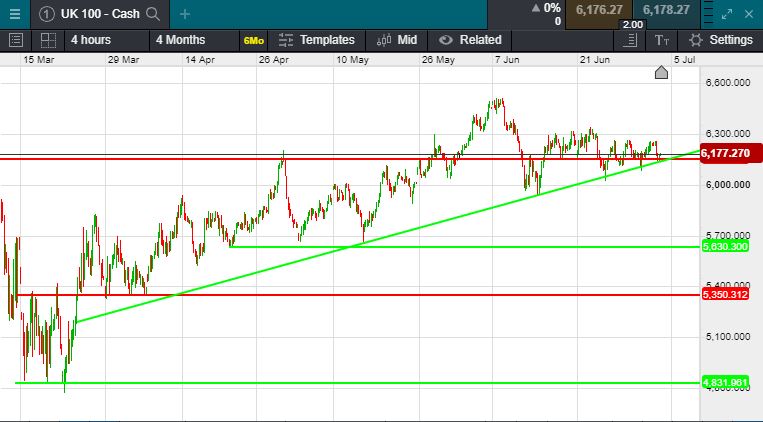Change the Mid price type setting
The width and height of the screenshot is (763, 422).
pyautogui.click(x=407, y=40)
